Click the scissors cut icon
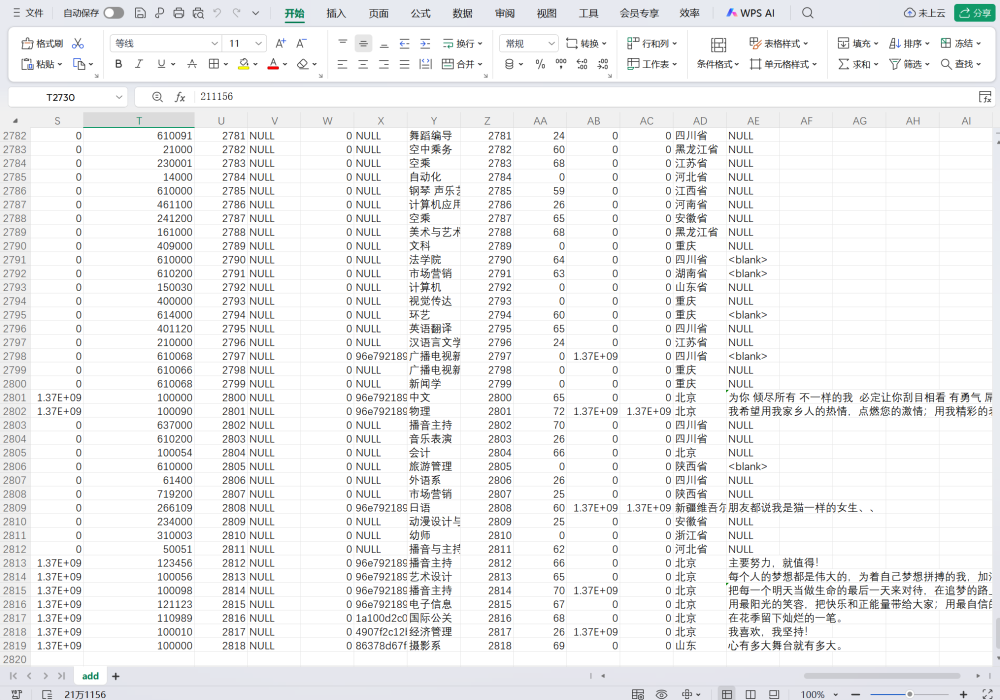Image resolution: width=1000 pixels, height=700 pixels. click(x=78, y=44)
